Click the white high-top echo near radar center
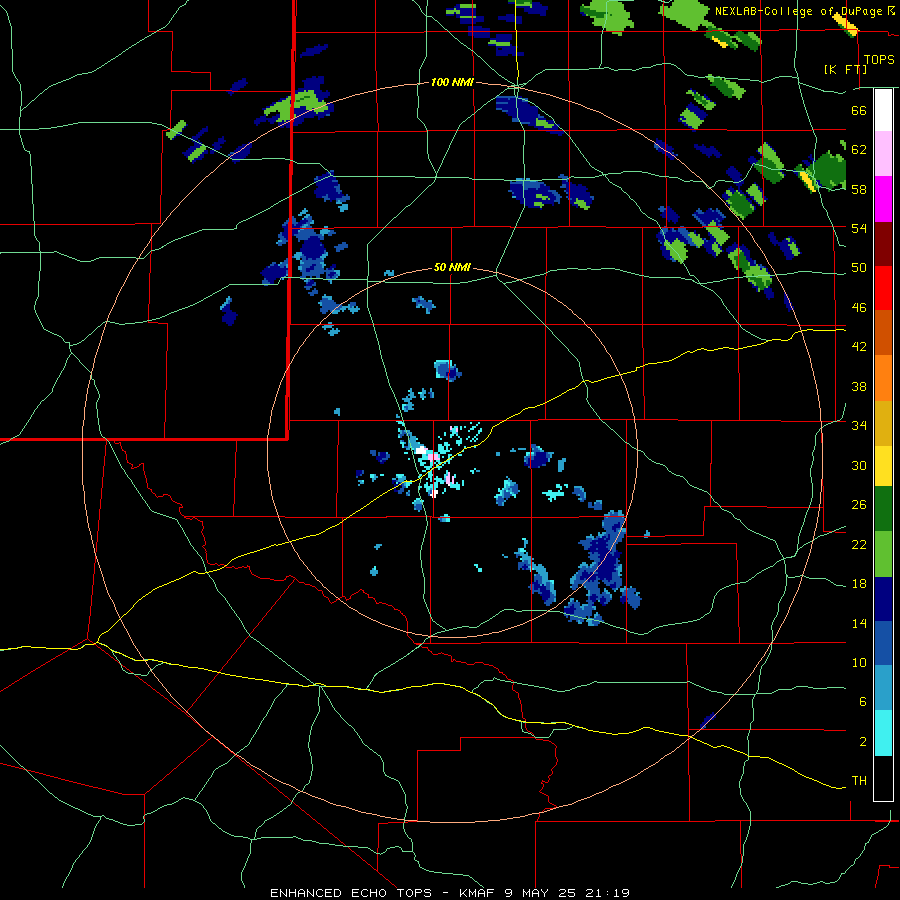The width and height of the screenshot is (900, 900). 421,451
